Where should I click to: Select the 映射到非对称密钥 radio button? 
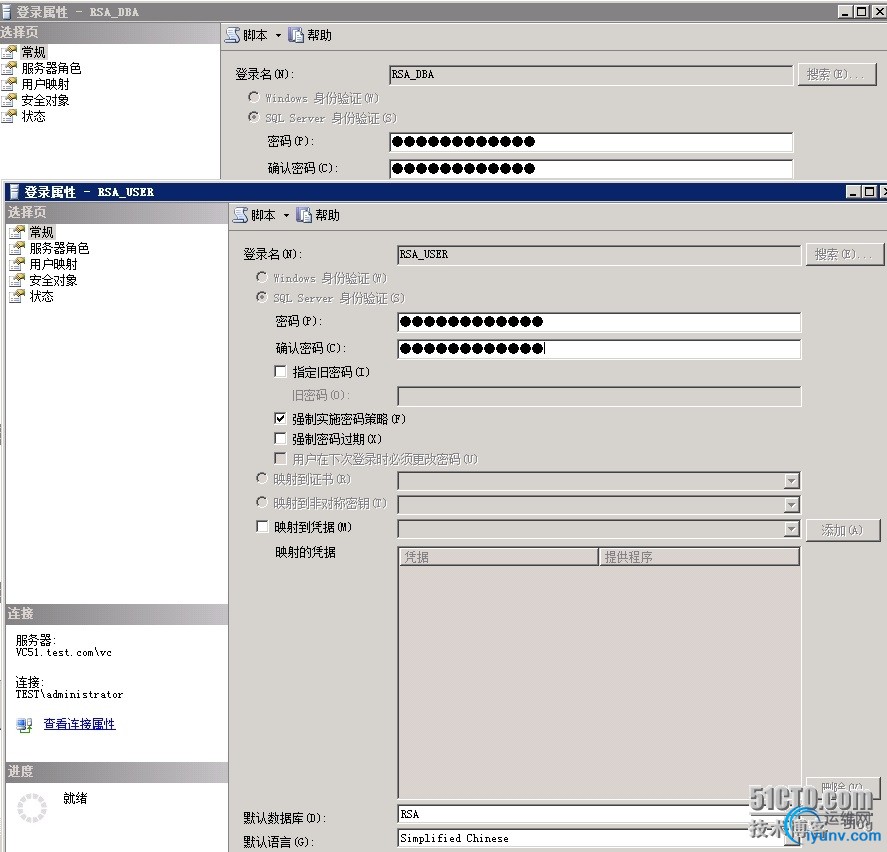[261, 502]
